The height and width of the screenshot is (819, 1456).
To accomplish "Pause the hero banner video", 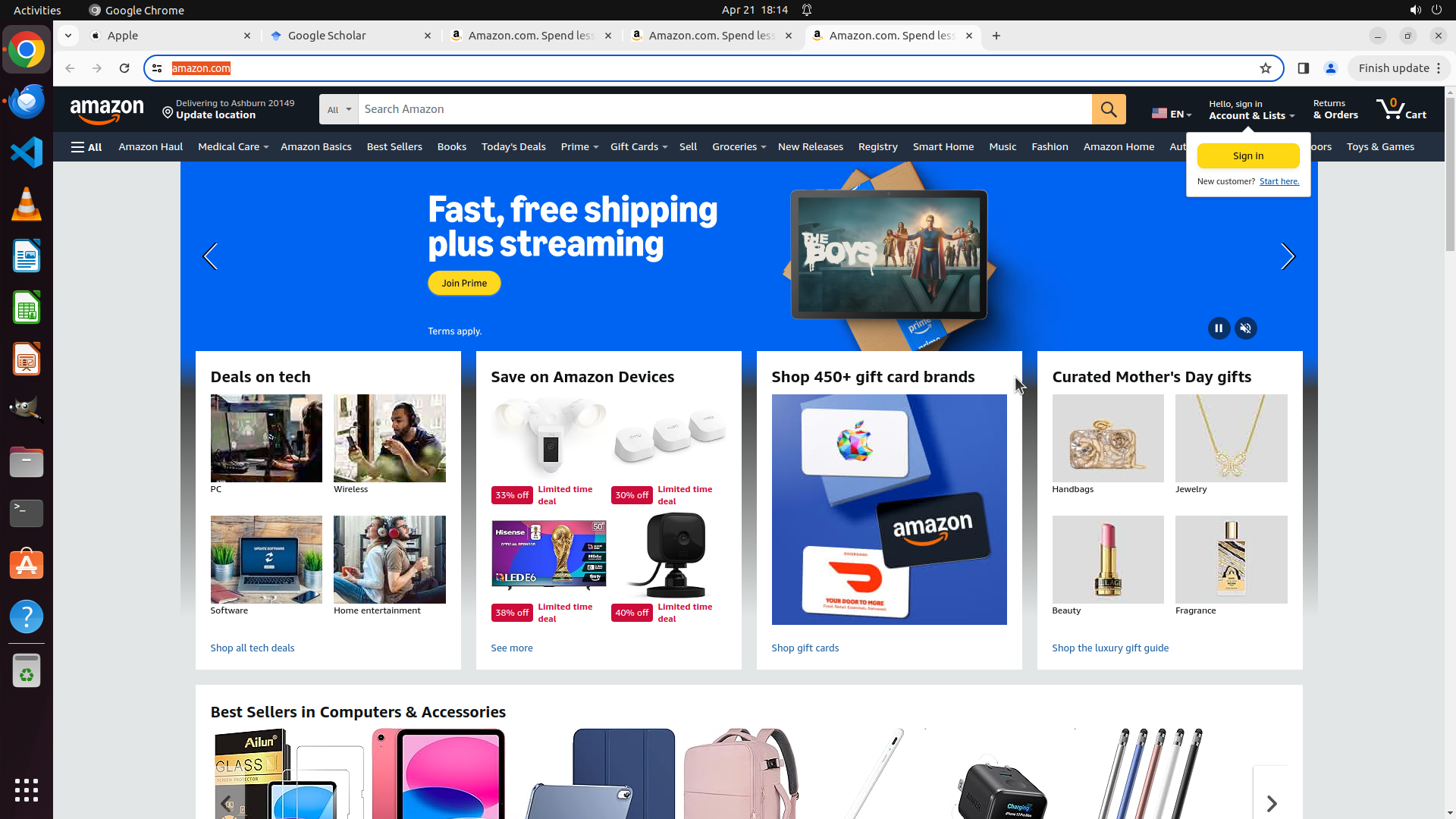I will pos(1219,328).
